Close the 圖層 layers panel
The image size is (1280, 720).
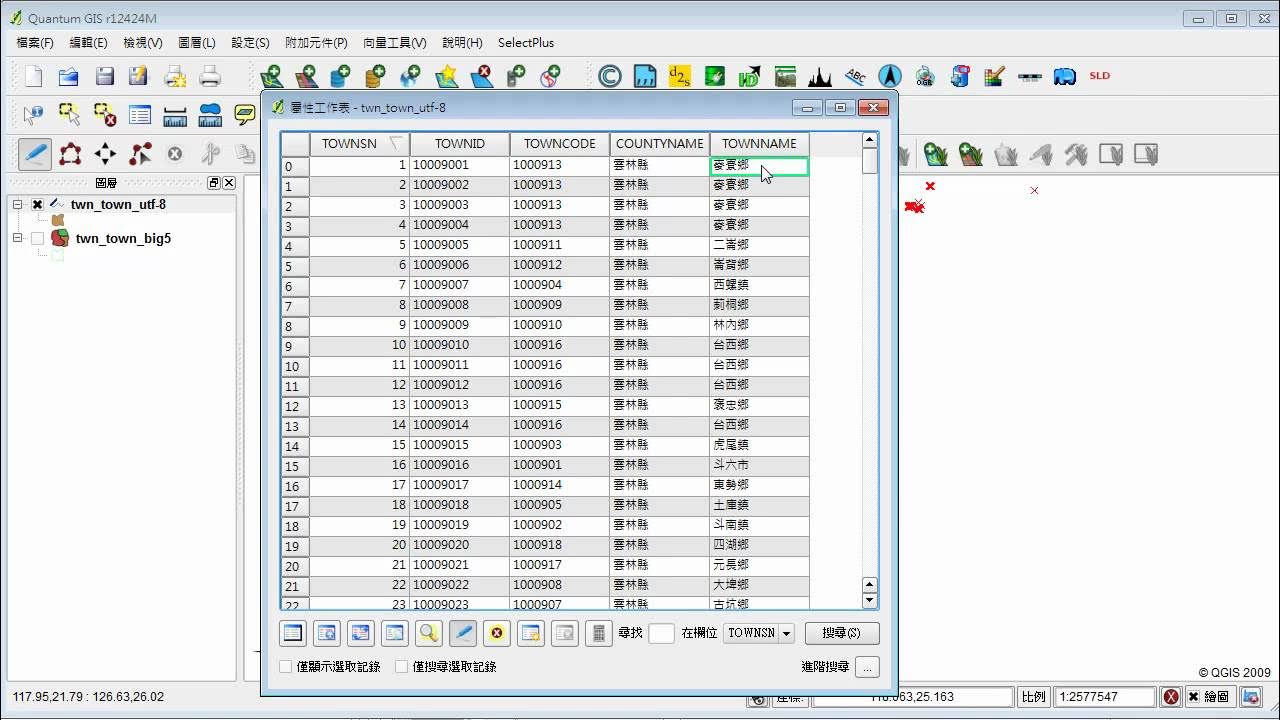(229, 183)
